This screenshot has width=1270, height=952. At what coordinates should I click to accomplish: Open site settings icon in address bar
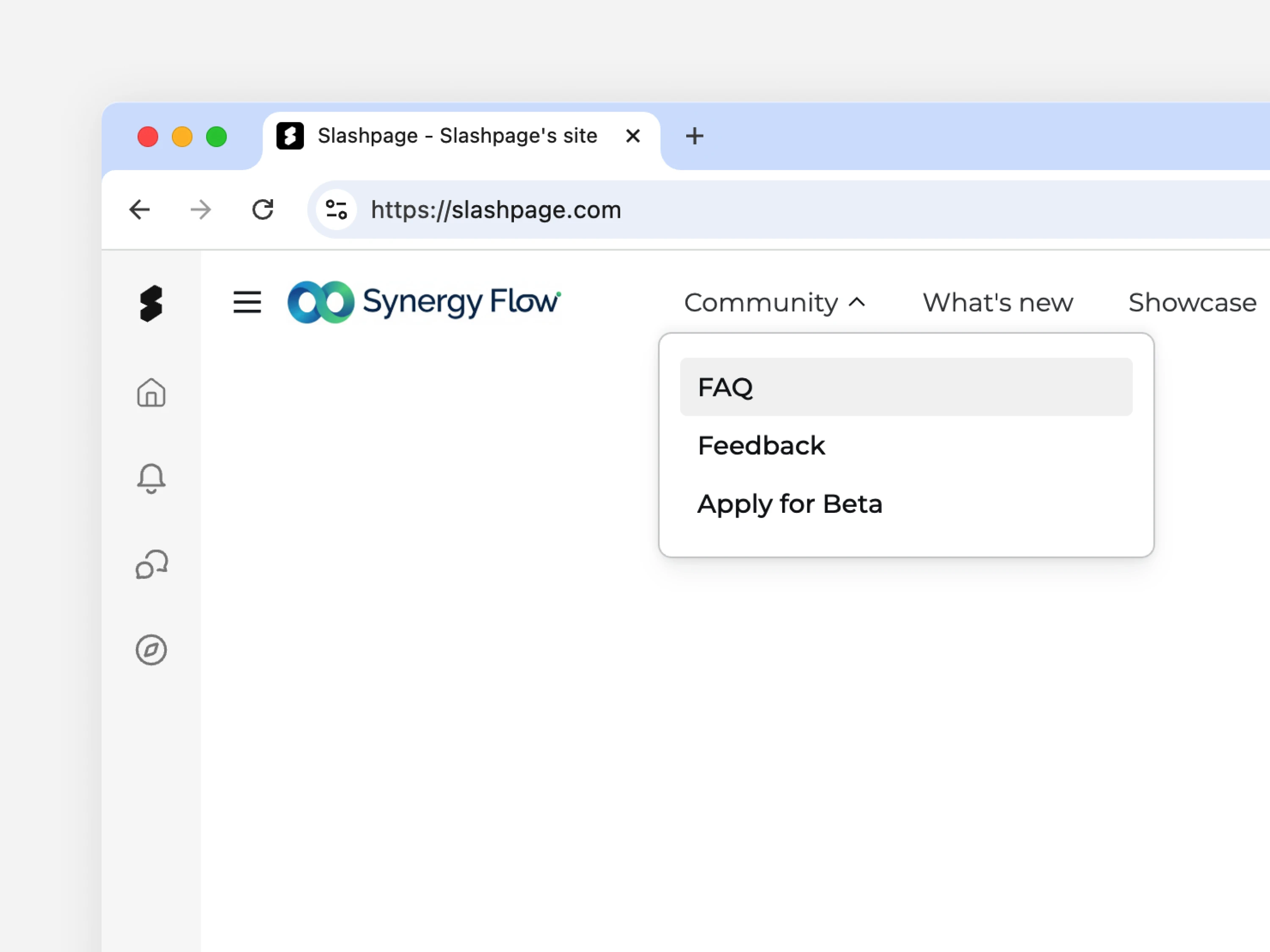(337, 209)
